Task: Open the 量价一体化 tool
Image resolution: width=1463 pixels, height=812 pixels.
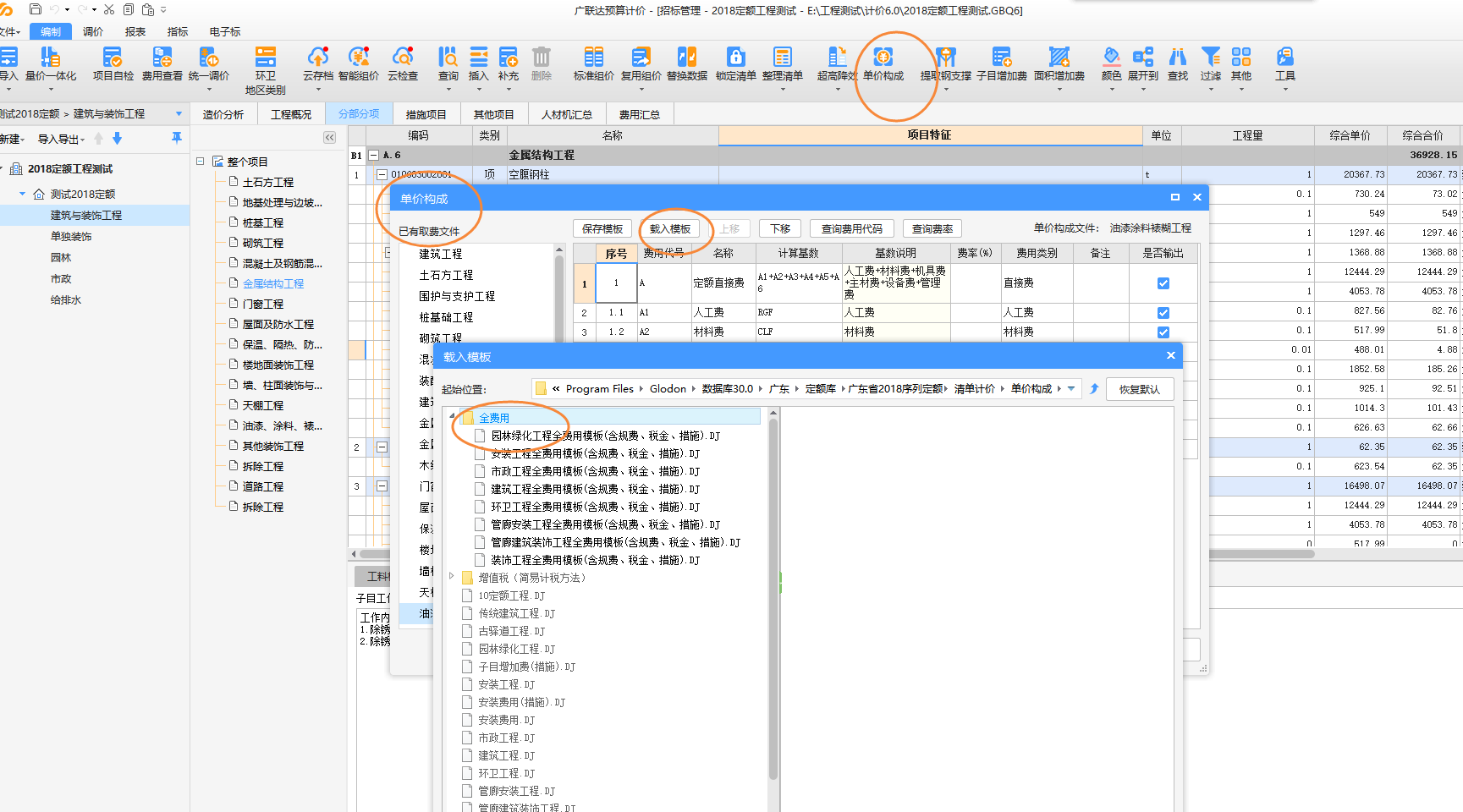Action: pos(51,64)
